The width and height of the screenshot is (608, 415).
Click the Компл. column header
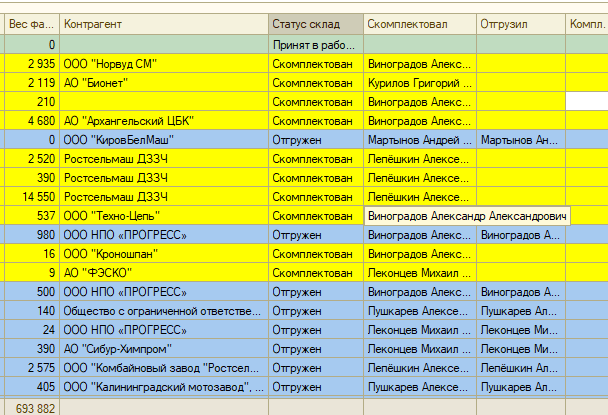coord(587,24)
